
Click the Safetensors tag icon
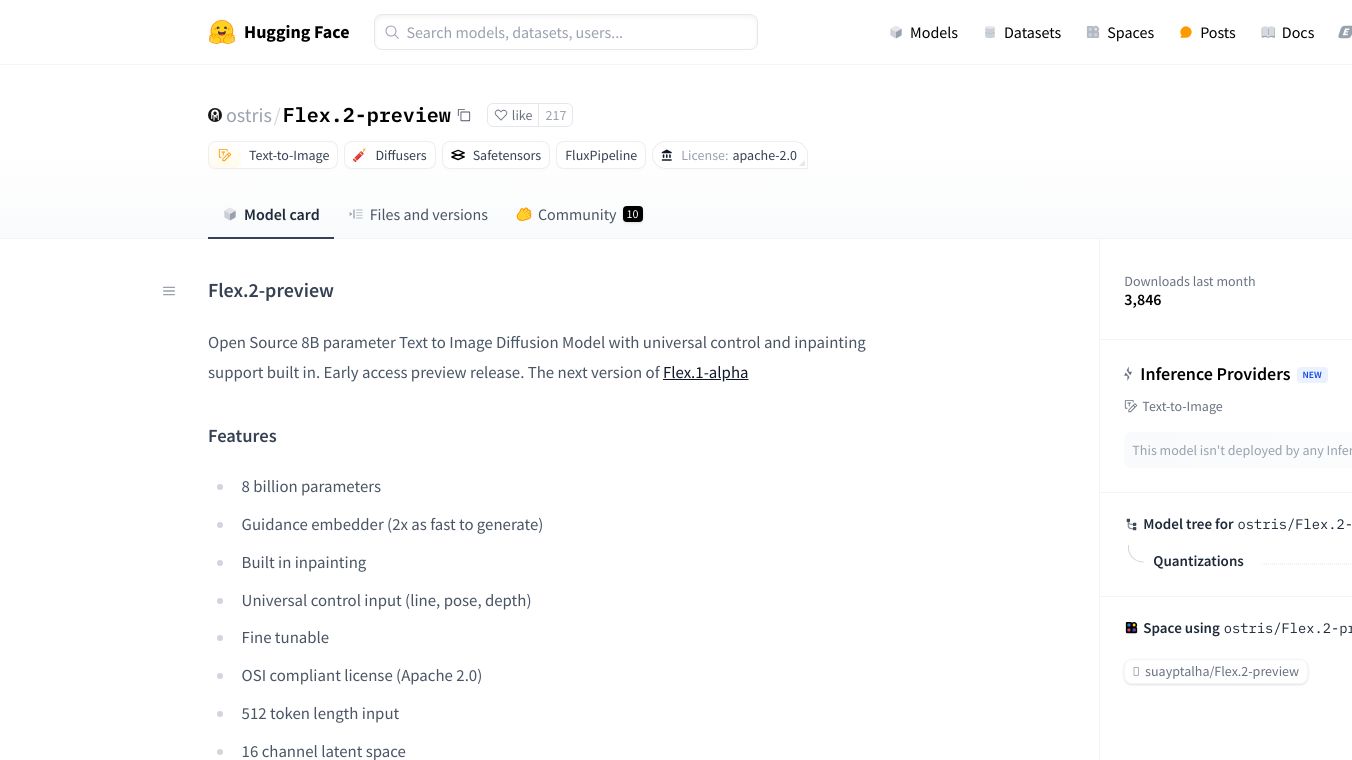point(458,155)
